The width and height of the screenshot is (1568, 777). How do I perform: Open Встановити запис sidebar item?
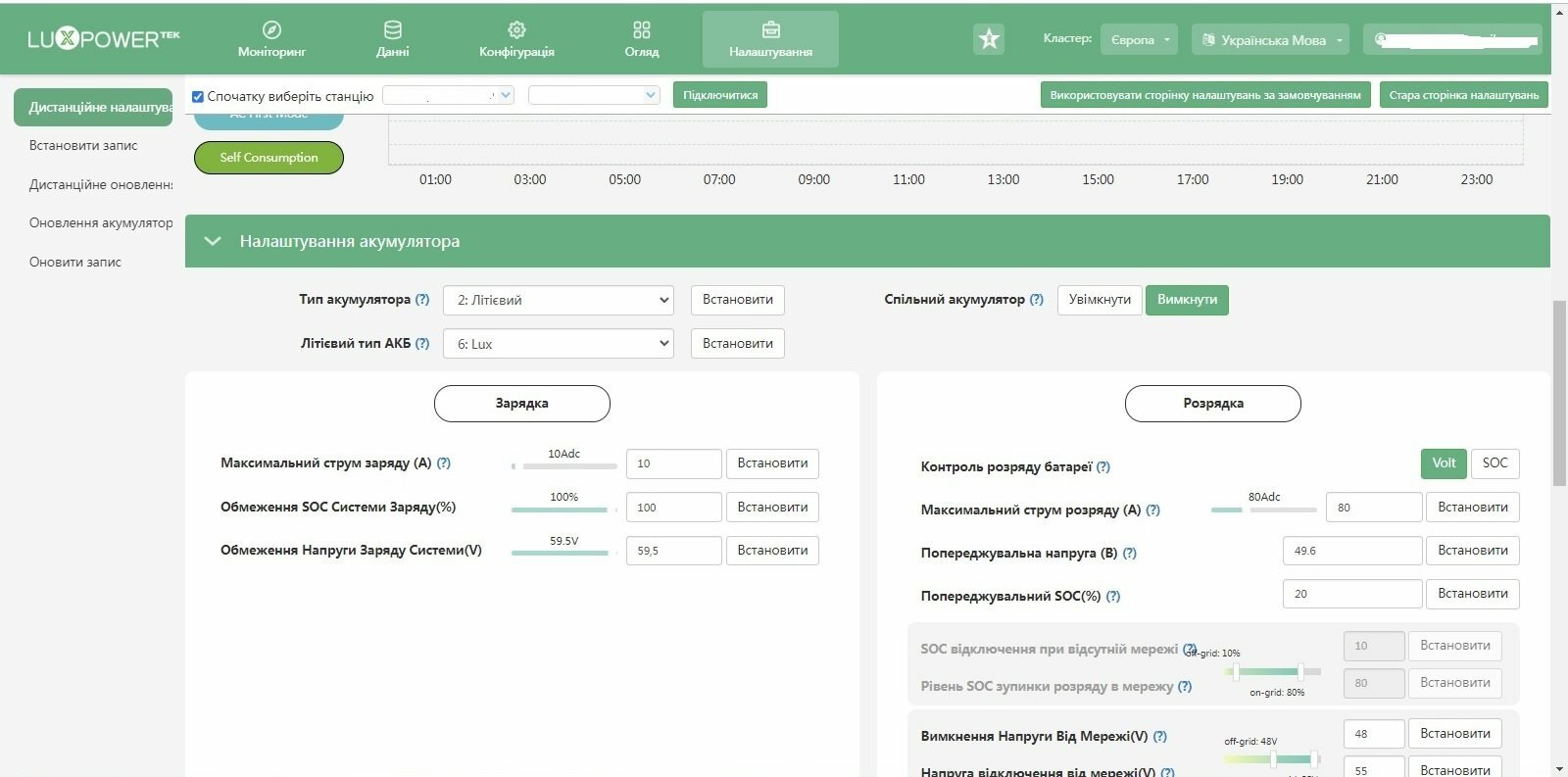(x=83, y=146)
